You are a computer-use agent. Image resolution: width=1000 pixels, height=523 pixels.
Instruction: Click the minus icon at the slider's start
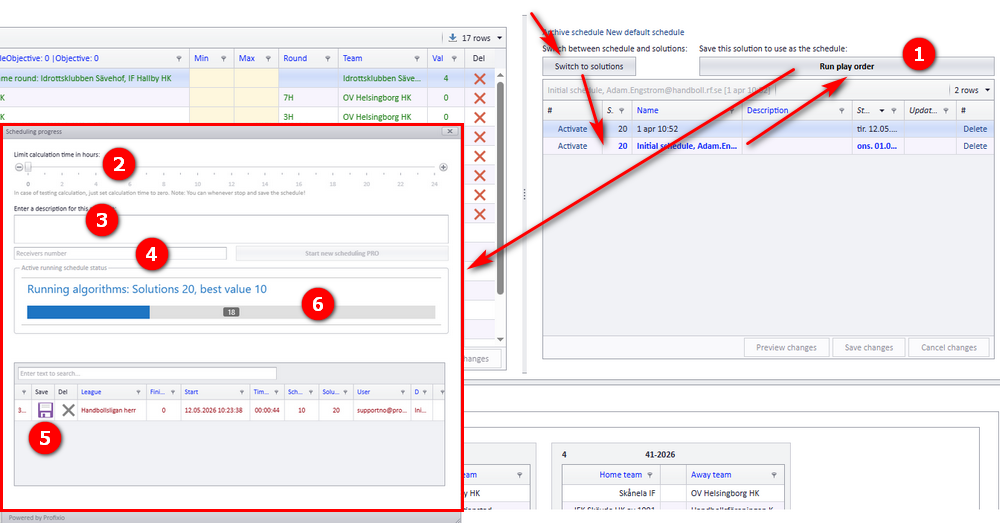pyautogui.click(x=19, y=167)
